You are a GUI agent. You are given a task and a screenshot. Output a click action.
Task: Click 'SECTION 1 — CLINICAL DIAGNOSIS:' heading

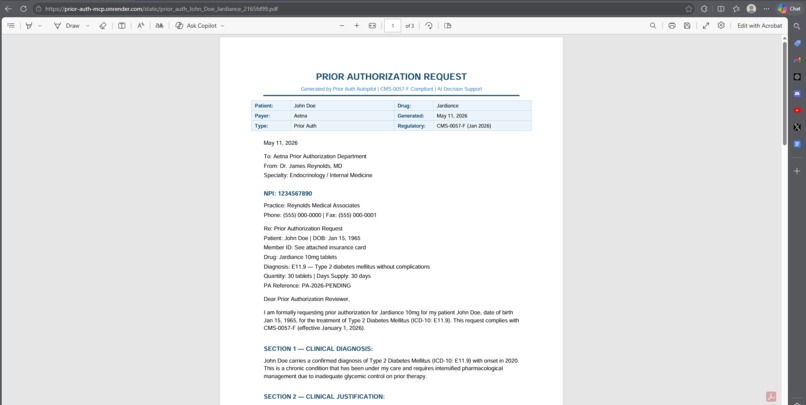[318, 349]
